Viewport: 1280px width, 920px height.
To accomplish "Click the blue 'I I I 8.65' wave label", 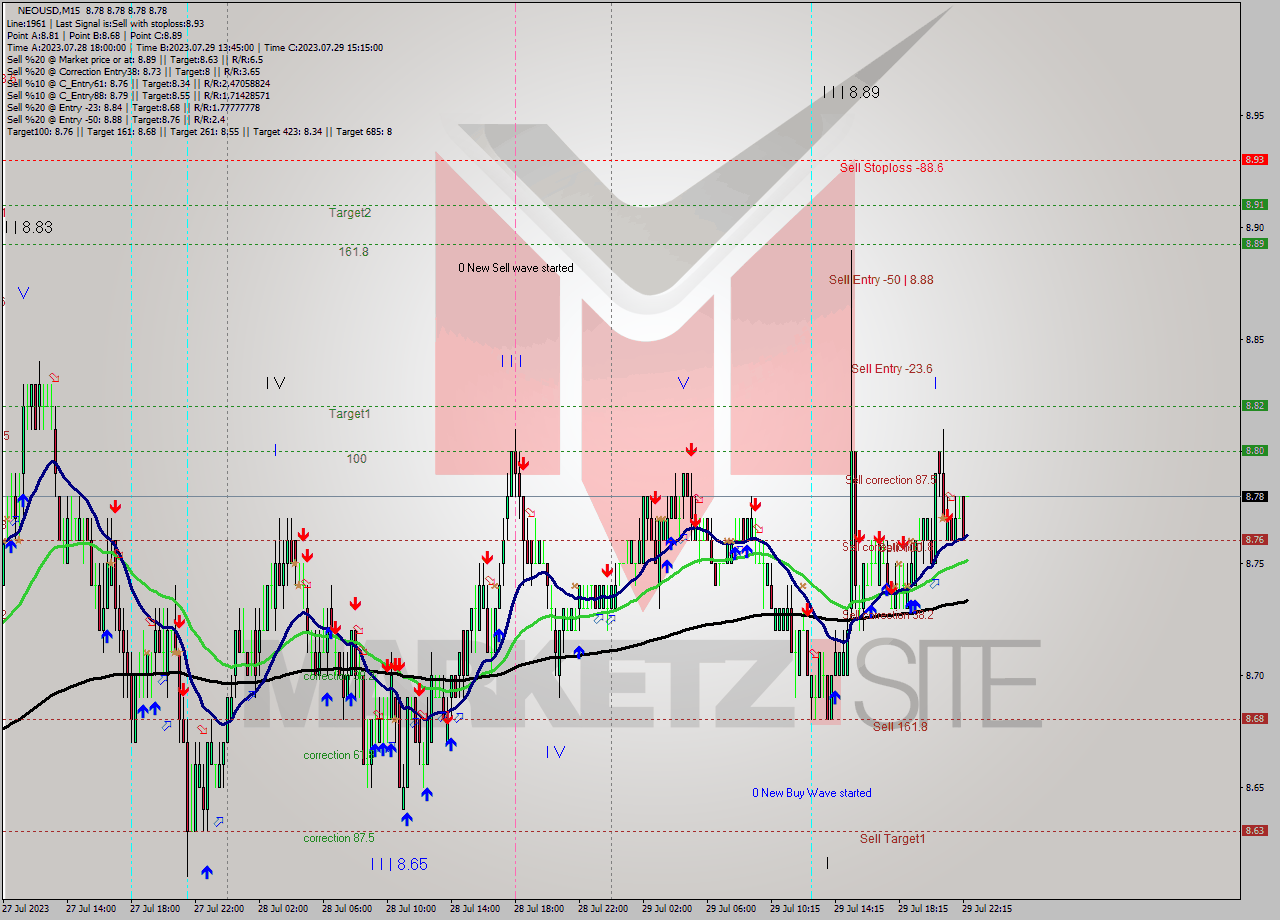I will [399, 864].
